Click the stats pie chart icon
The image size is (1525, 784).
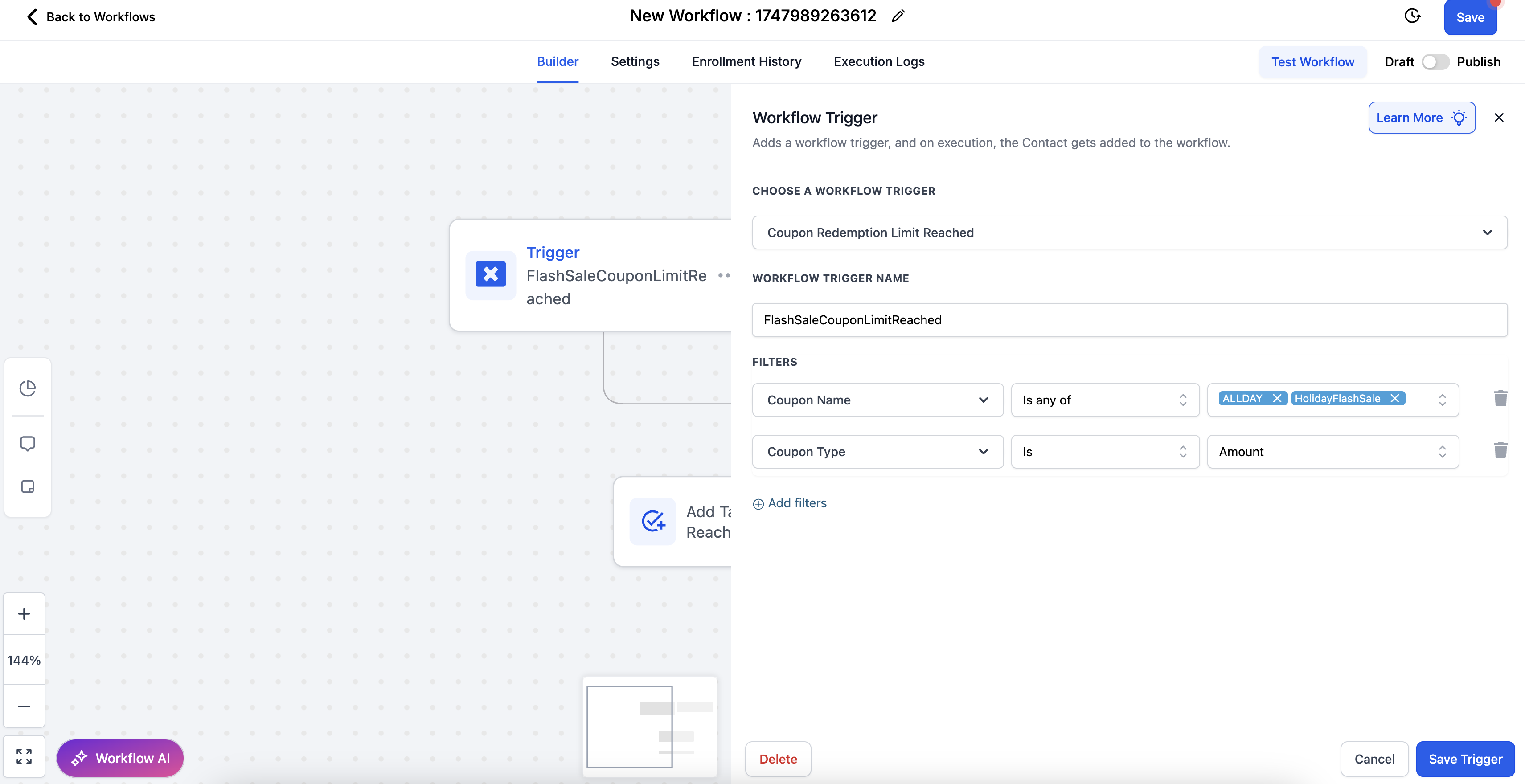click(x=27, y=388)
